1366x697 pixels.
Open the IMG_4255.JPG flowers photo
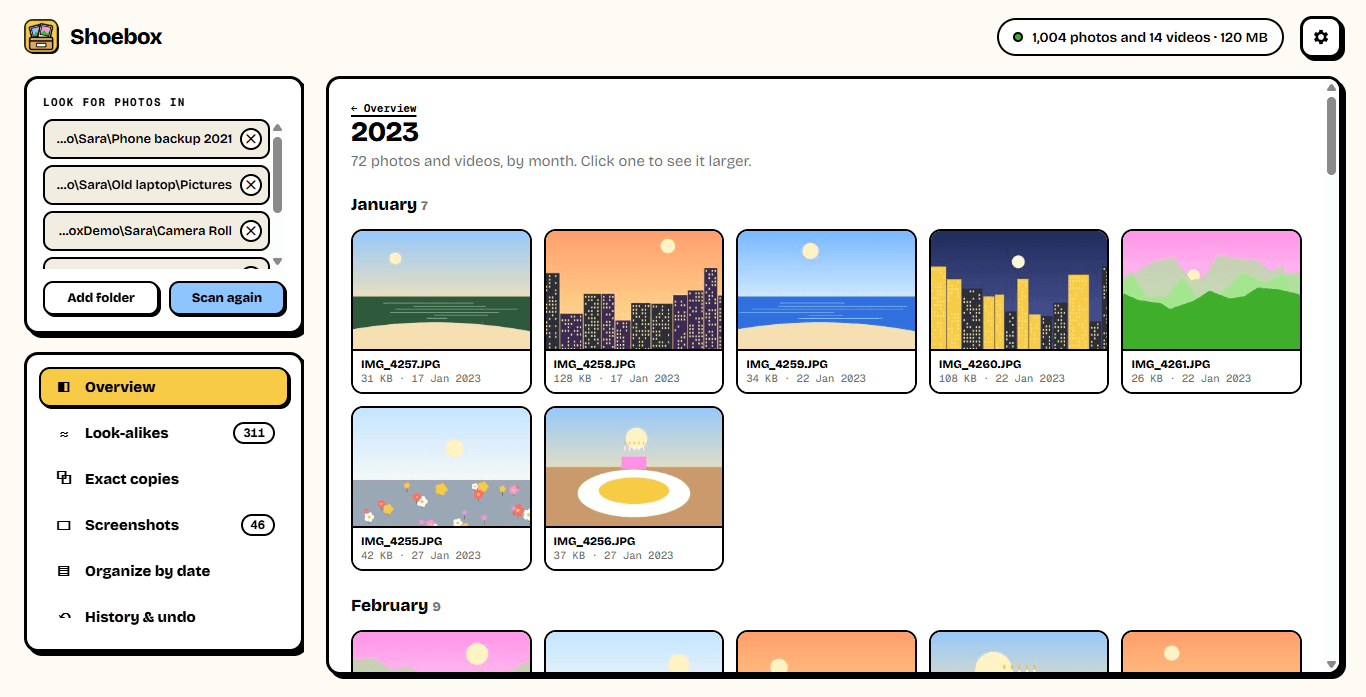[x=441, y=489]
